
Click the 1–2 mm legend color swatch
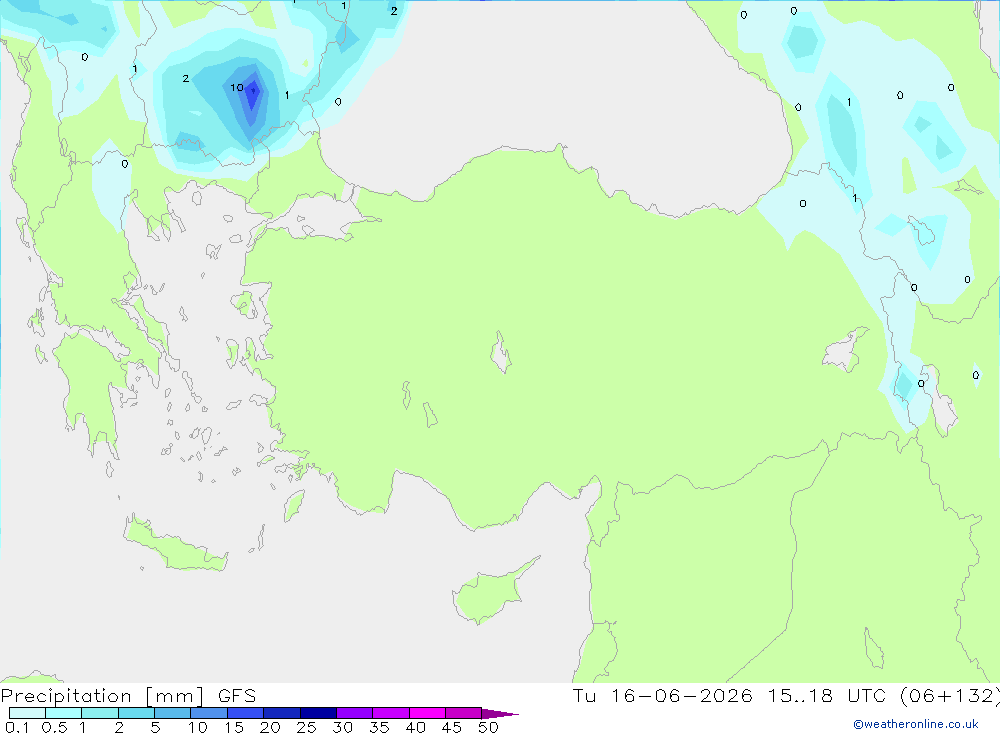coord(100,713)
